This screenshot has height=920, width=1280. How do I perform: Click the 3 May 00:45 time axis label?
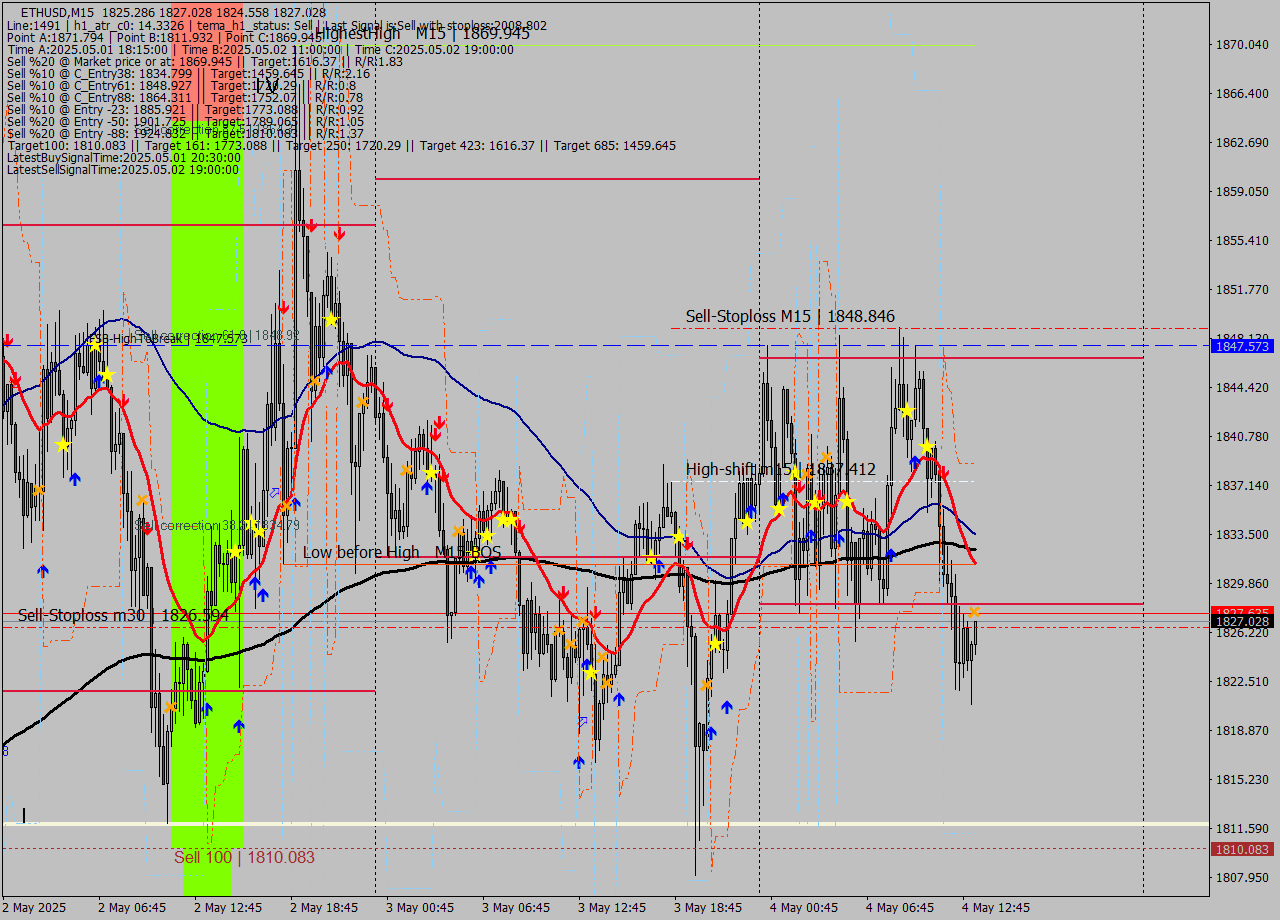(x=420, y=908)
